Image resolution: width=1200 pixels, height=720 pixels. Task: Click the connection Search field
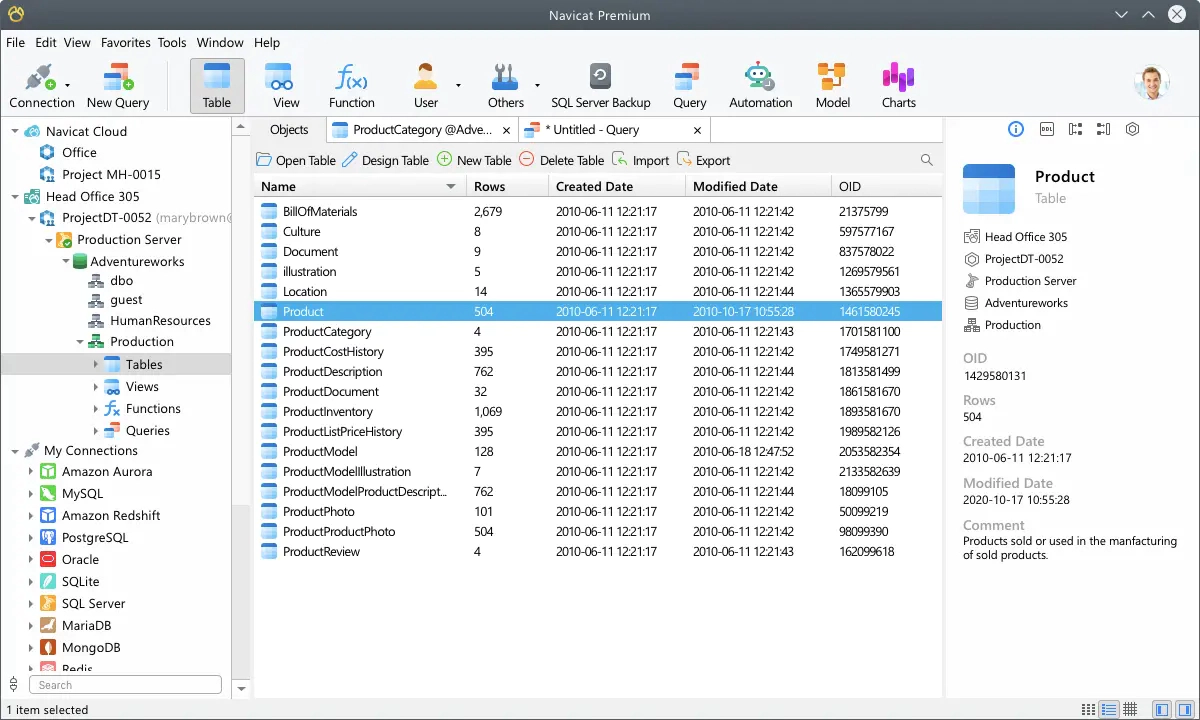pos(125,685)
